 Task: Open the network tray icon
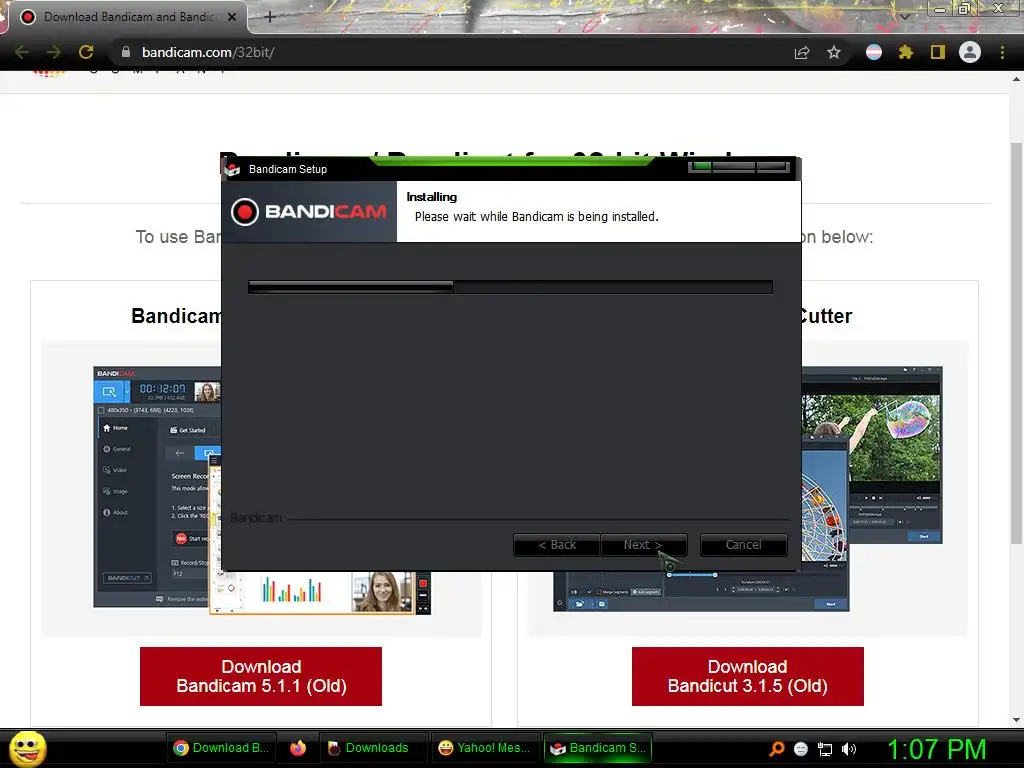(825, 749)
